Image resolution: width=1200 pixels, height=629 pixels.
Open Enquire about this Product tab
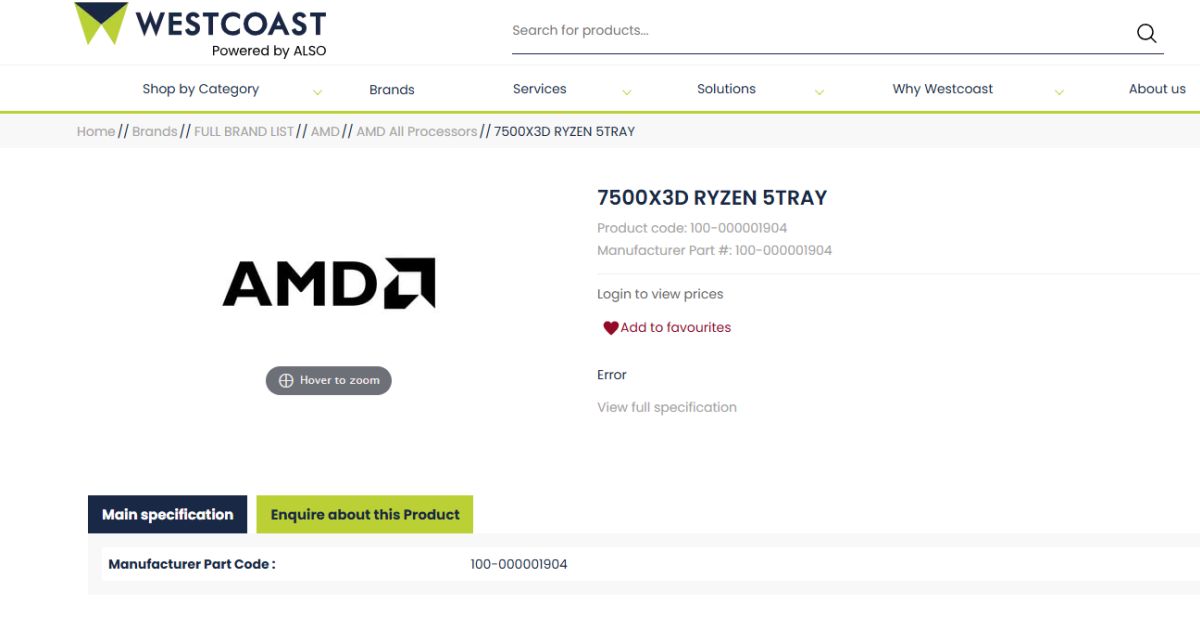tap(365, 515)
